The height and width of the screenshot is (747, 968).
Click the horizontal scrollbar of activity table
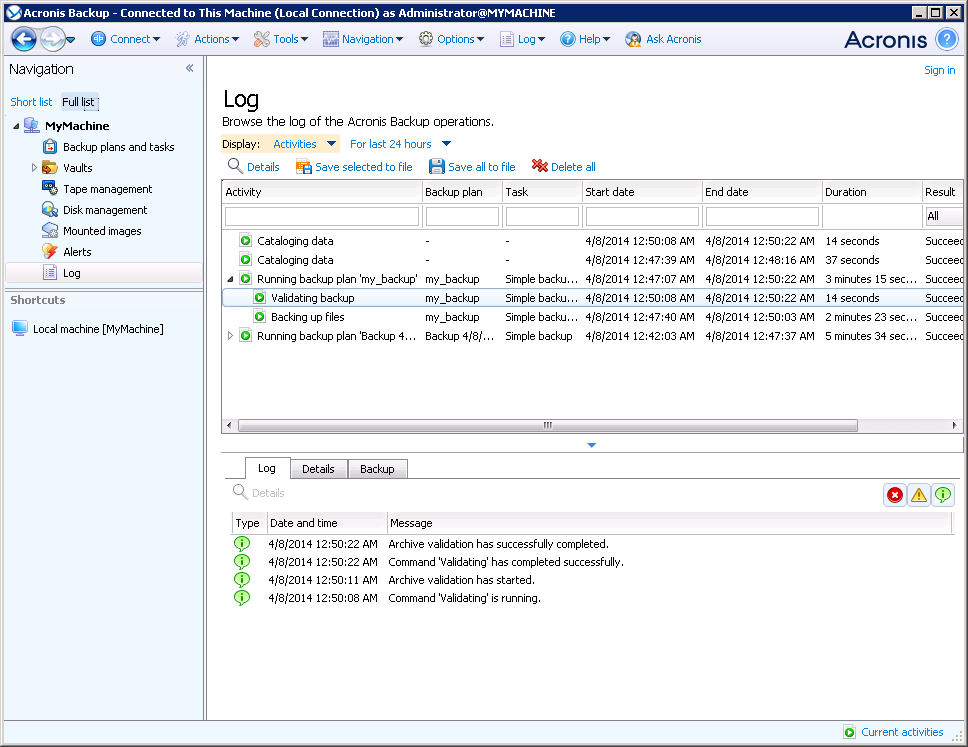pyautogui.click(x=546, y=425)
